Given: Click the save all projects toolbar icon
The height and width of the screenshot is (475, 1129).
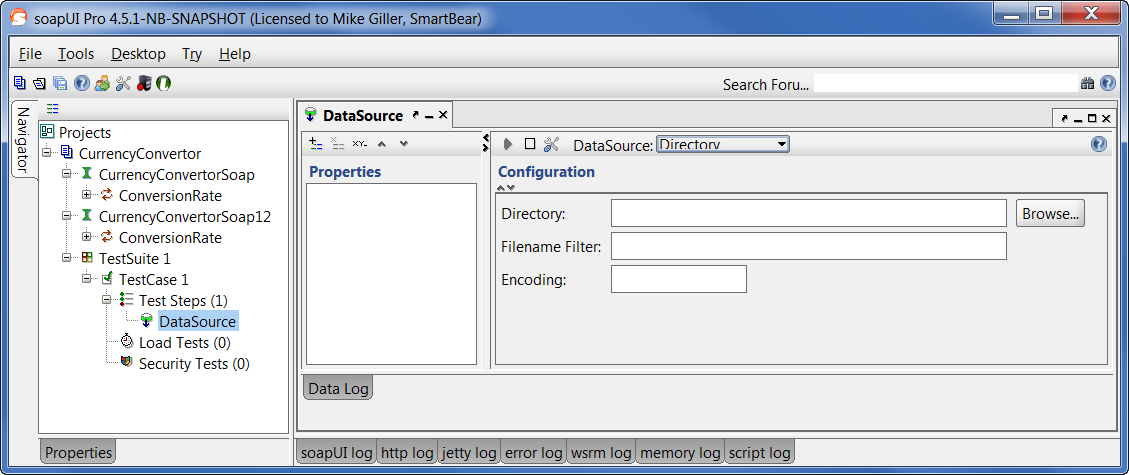Looking at the screenshot, I should pyautogui.click(x=60, y=83).
